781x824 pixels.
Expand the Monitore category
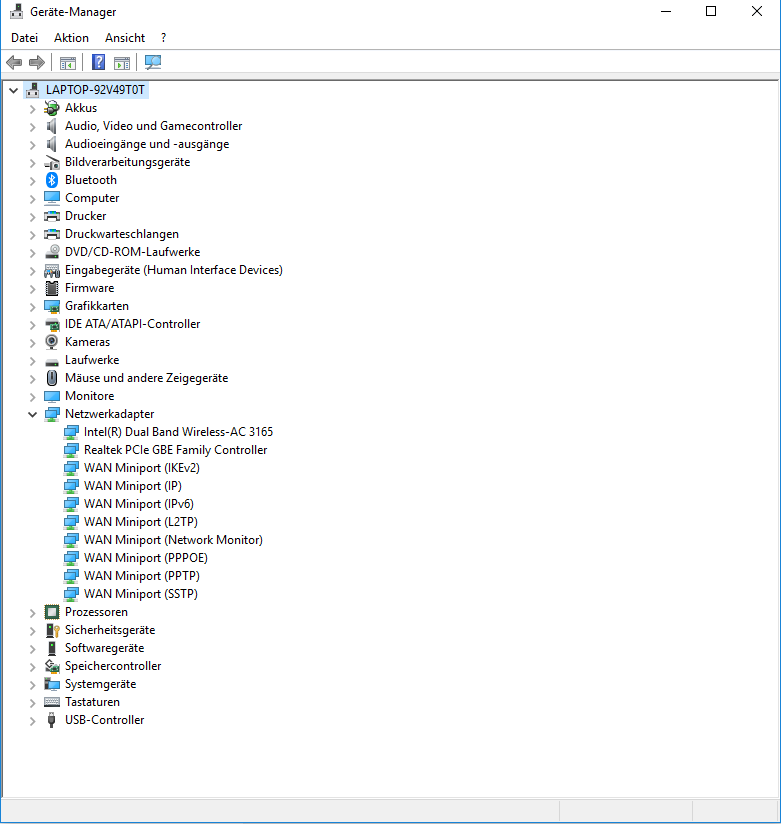[33, 396]
